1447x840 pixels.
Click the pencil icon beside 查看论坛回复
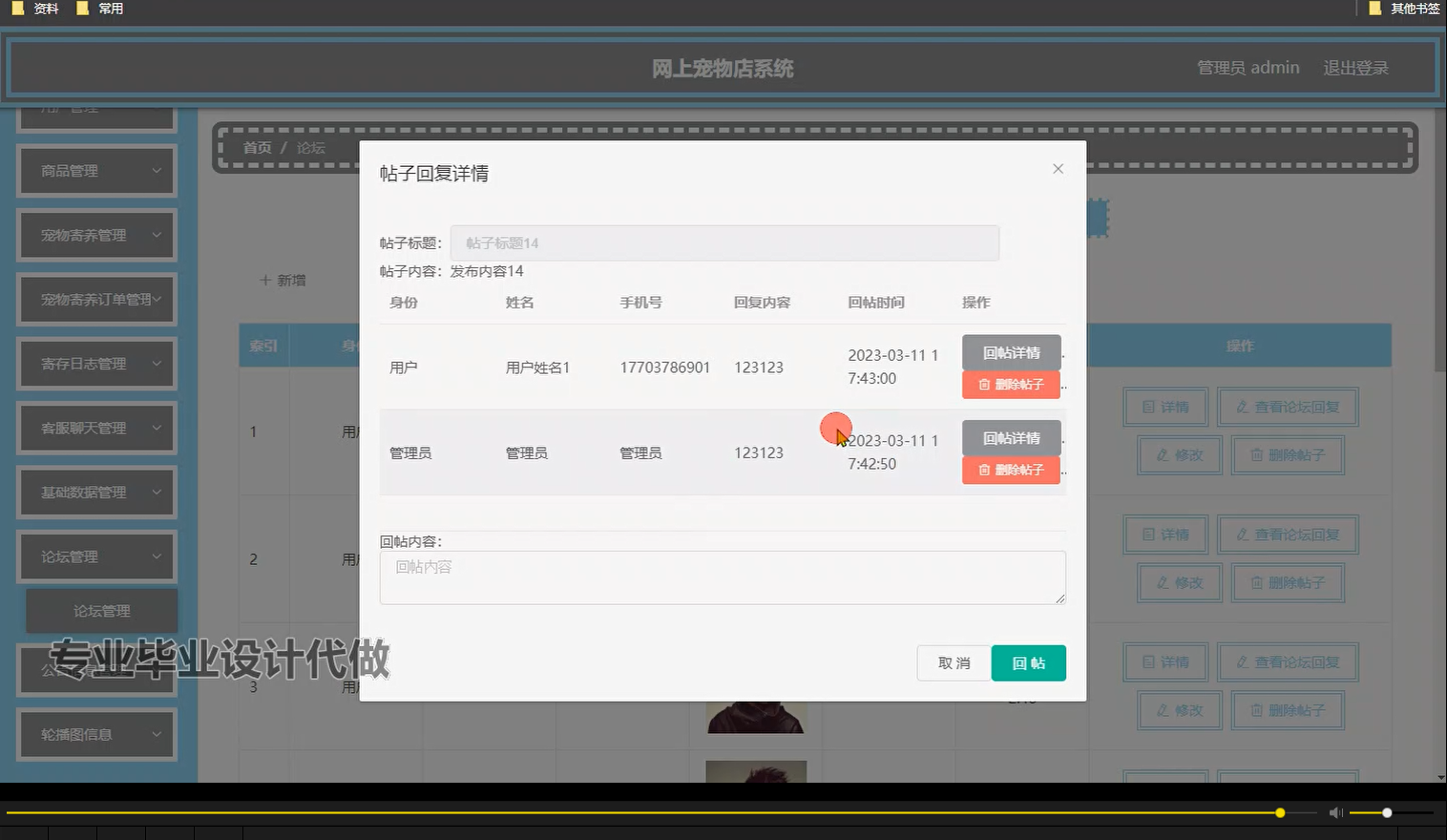pos(1241,407)
